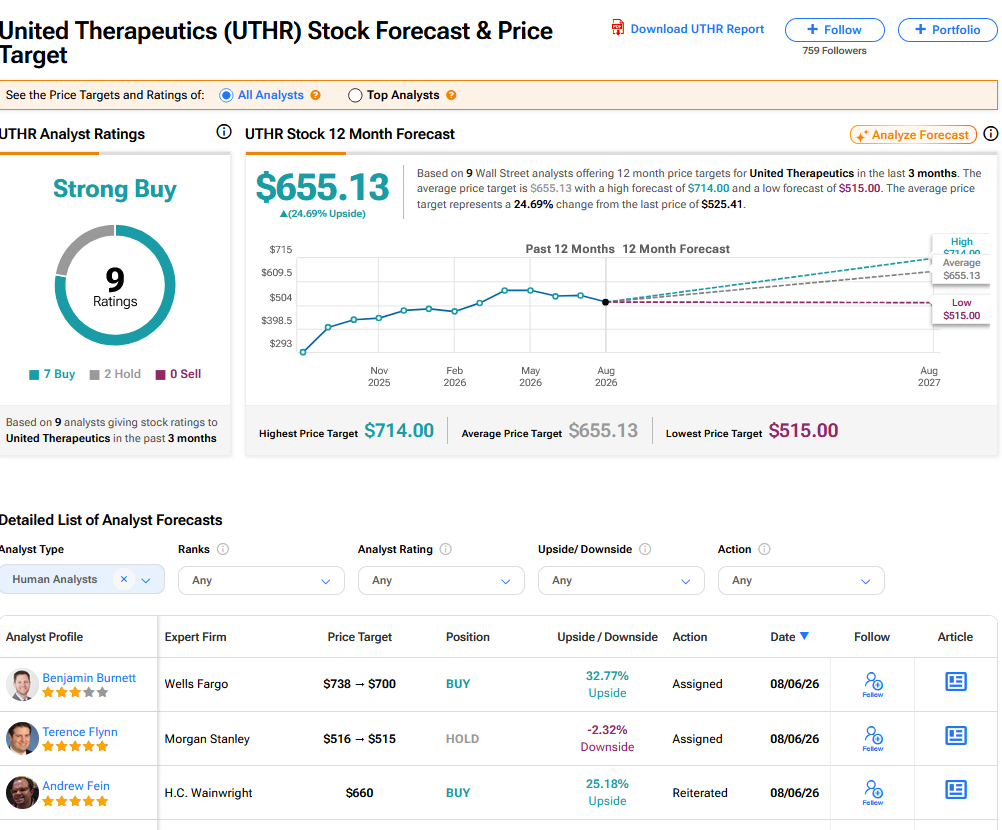
Task: Click the info icon beside Analyze Forecast
Action: tap(990, 134)
